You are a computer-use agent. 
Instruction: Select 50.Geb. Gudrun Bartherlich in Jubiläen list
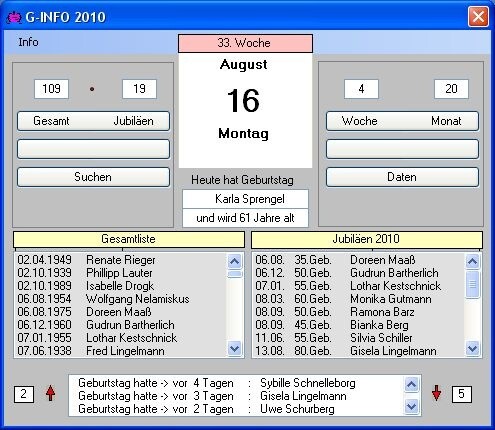click(359, 273)
